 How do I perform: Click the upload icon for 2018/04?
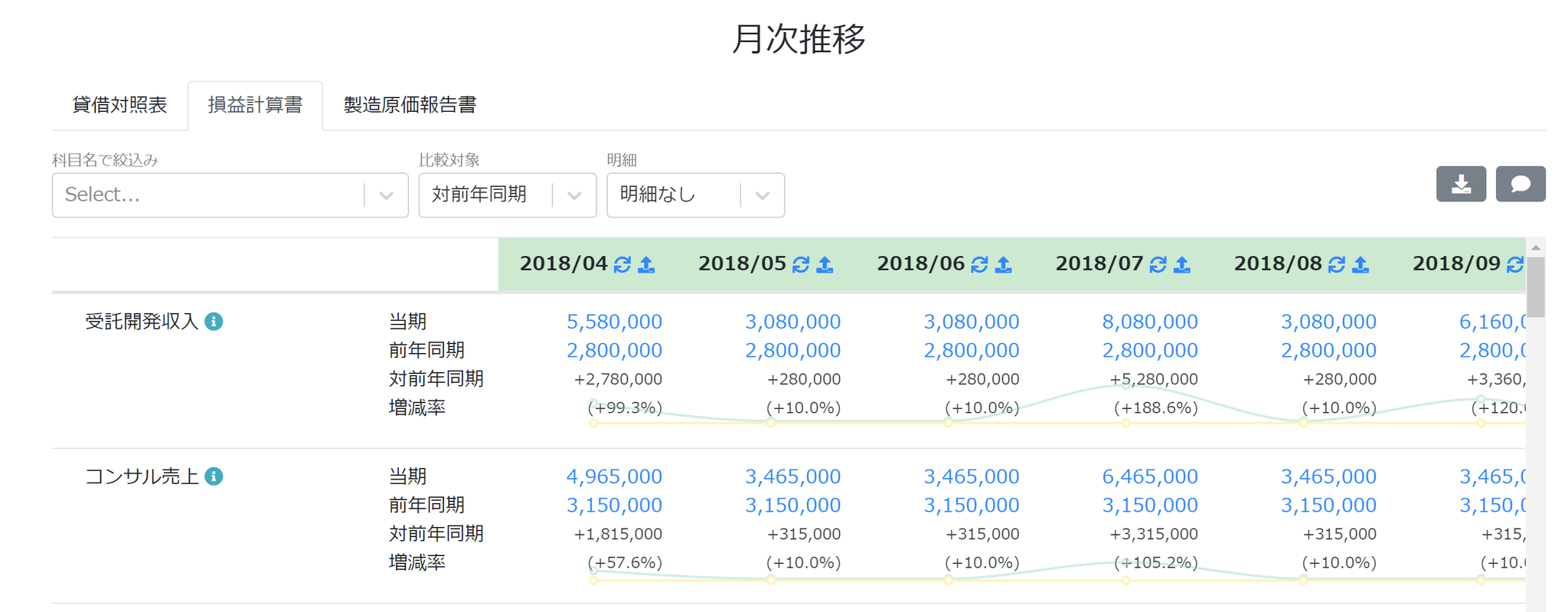(647, 265)
